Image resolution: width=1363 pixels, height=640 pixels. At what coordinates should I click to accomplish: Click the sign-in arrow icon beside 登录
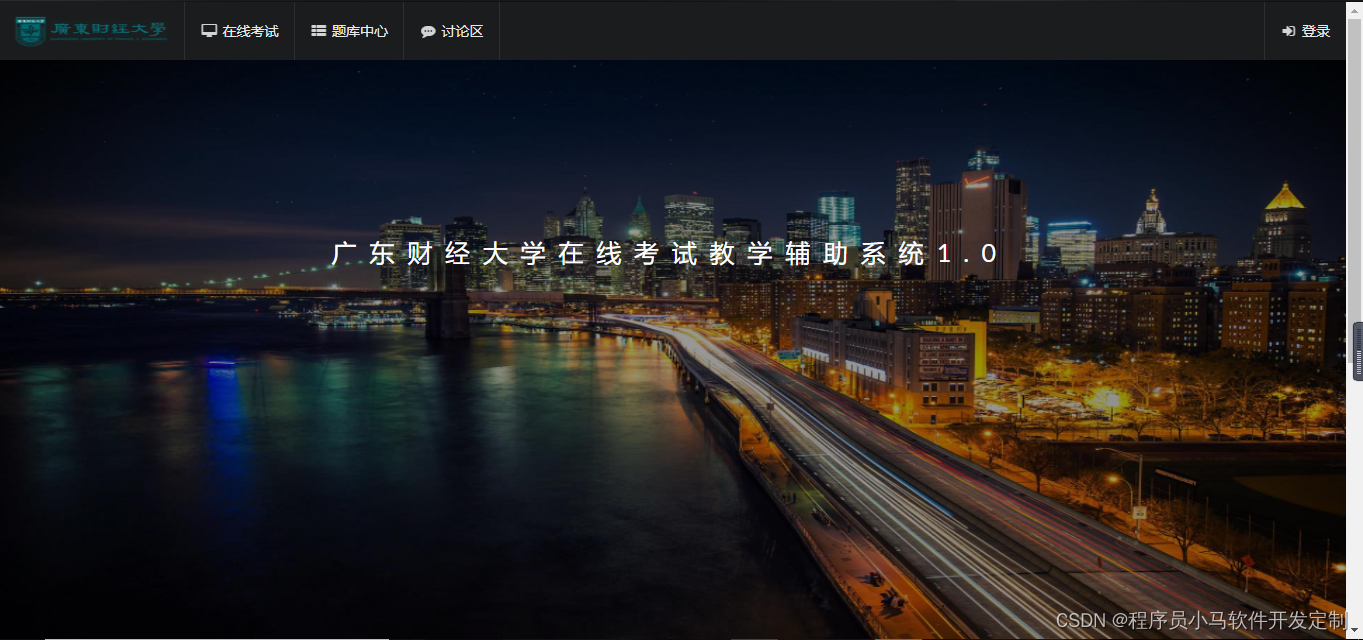pyautogui.click(x=1287, y=30)
